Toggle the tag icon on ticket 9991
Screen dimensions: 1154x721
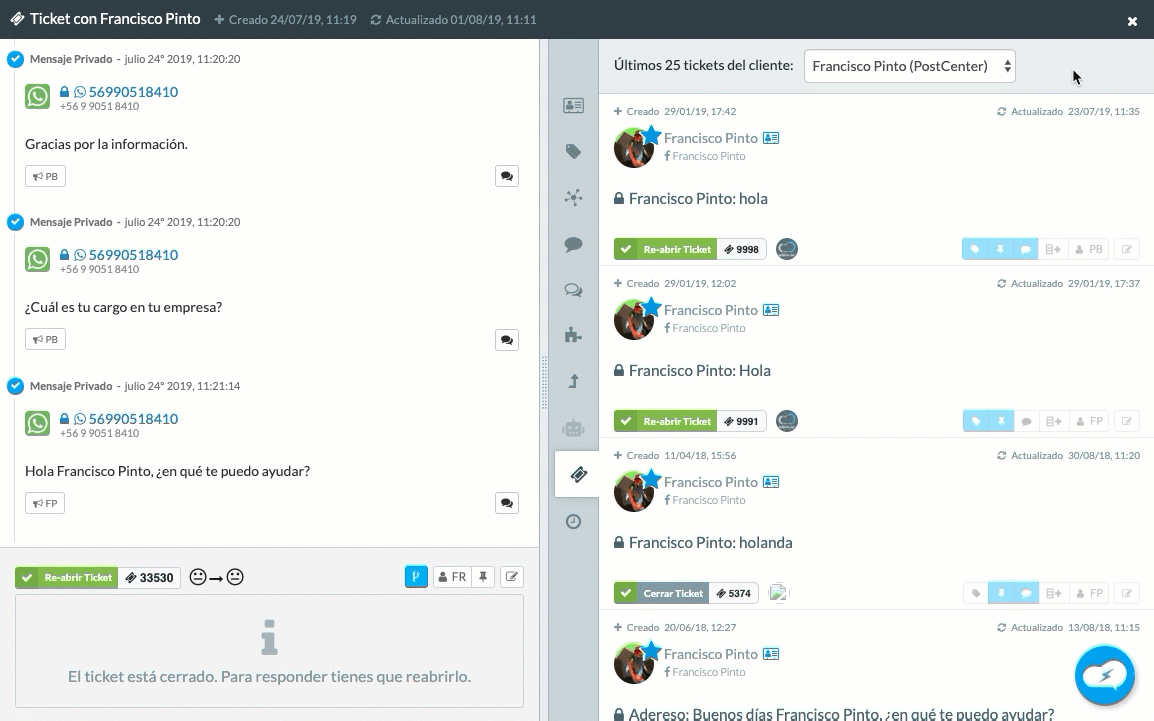click(x=976, y=422)
